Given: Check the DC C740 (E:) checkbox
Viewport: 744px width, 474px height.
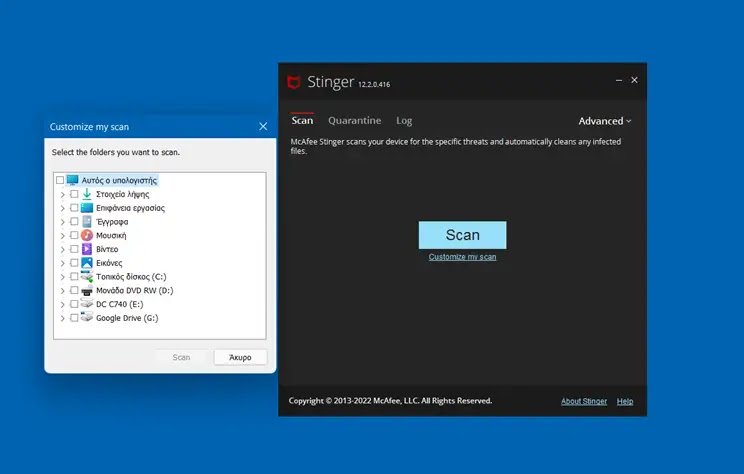Looking at the screenshot, I should coord(74,304).
